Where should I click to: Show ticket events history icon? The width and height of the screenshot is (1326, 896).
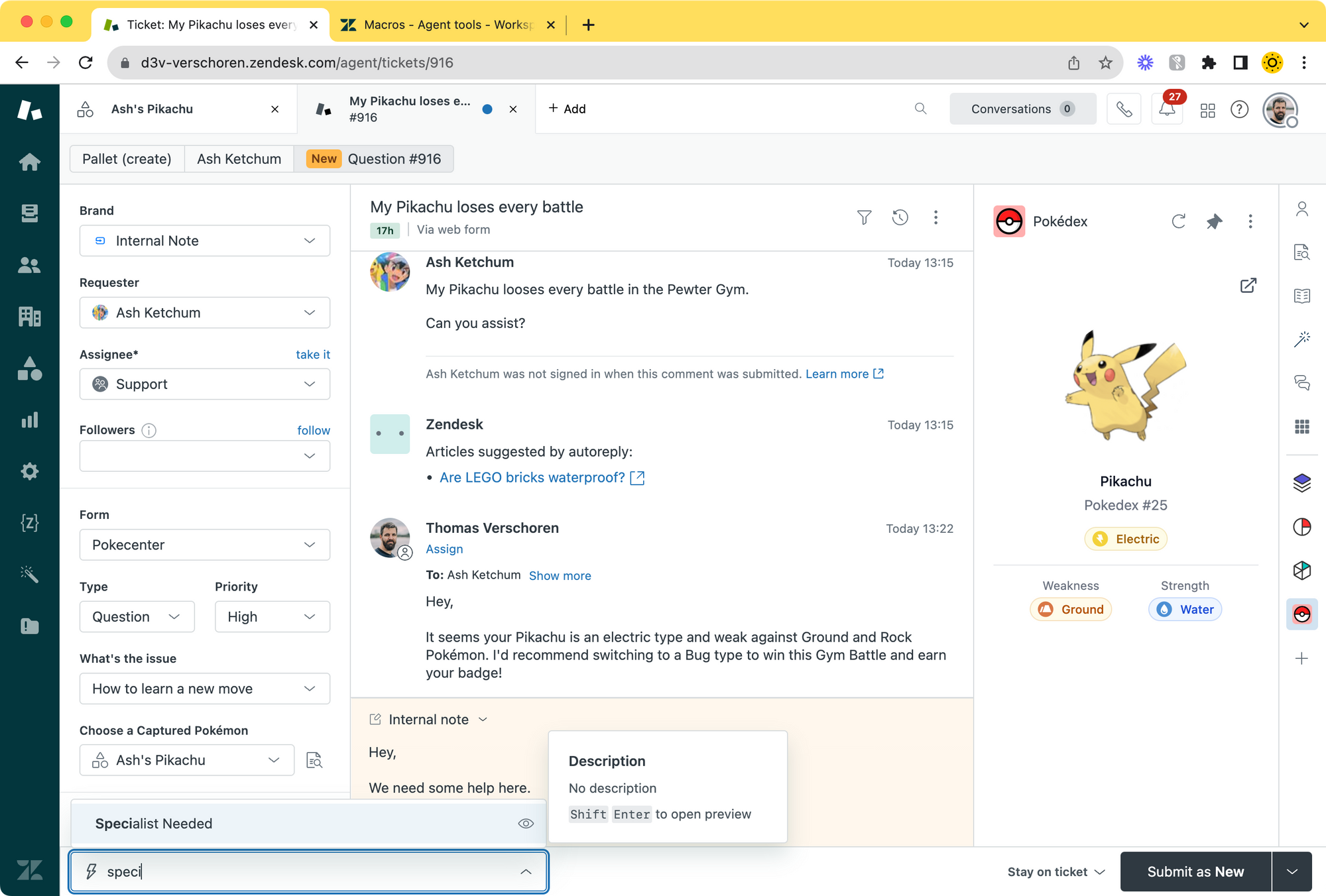900,217
